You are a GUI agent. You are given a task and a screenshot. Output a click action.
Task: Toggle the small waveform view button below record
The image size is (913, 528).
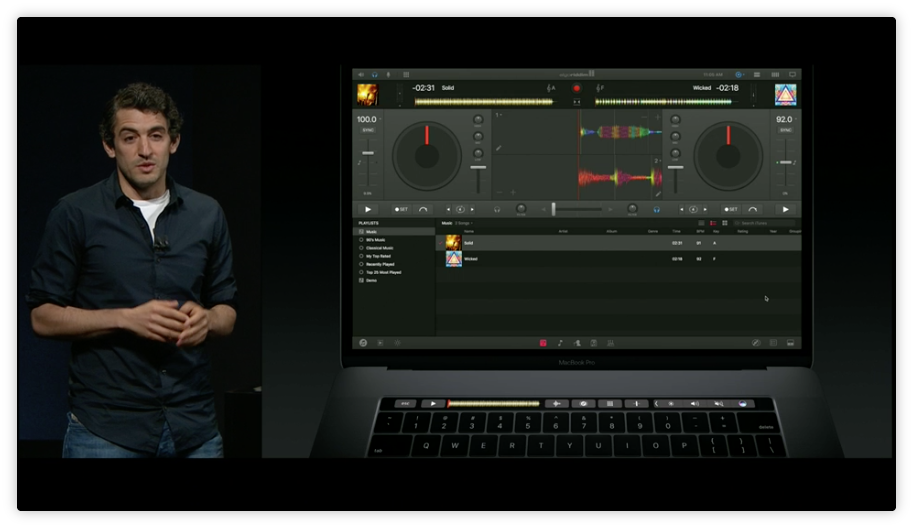(x=576, y=102)
